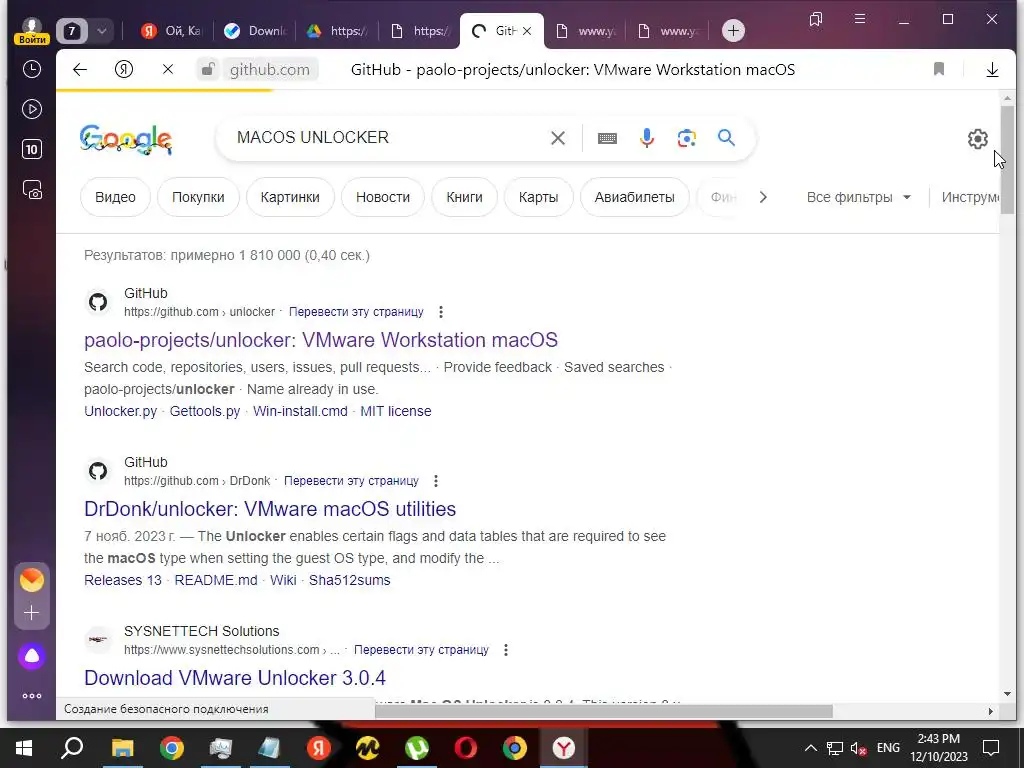Open the browser history clock icon in sidebar
1024x768 pixels.
click(x=31, y=69)
